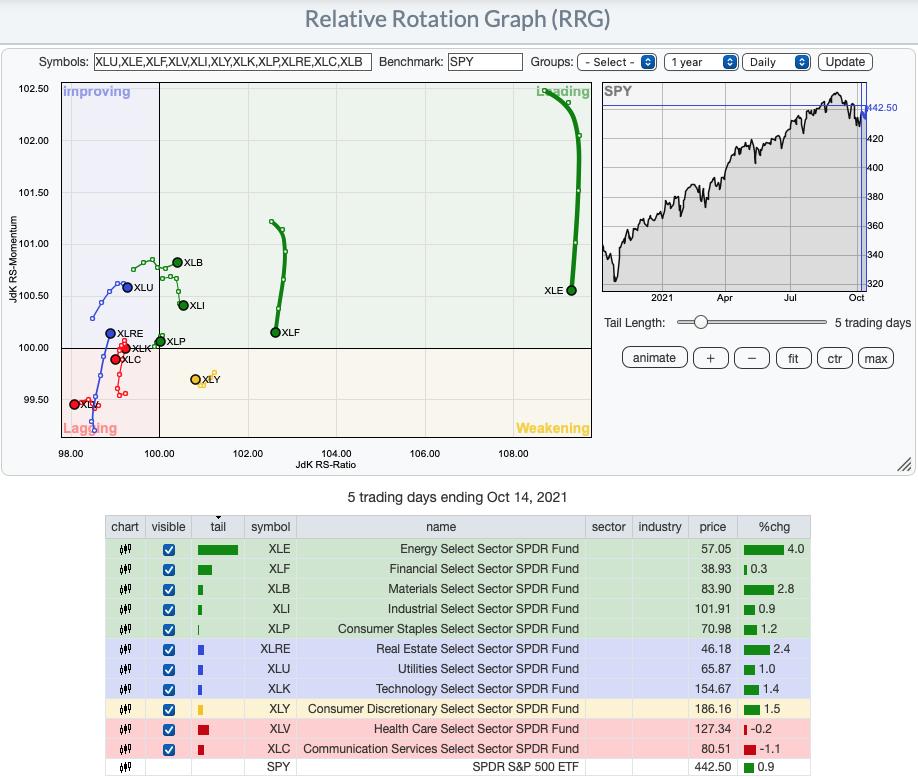Screen dimensions: 918x778
Task: Sort table by tail column
Action: [x=218, y=527]
